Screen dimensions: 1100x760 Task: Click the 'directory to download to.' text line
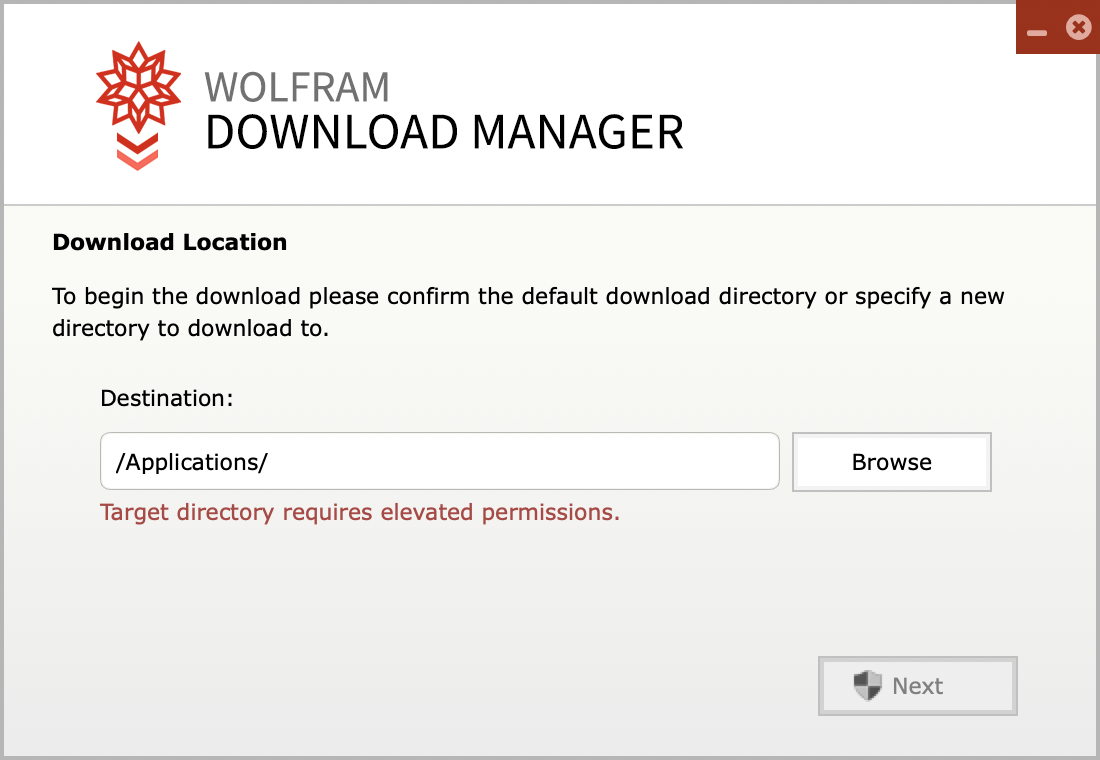click(190, 328)
